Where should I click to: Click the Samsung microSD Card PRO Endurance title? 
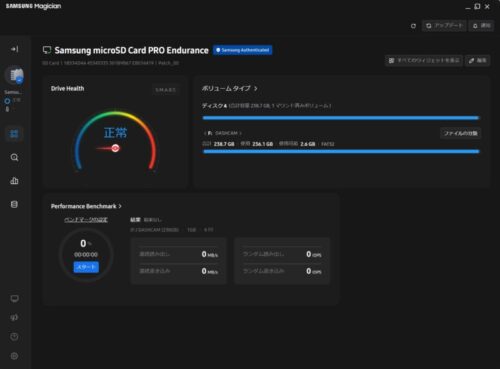click(131, 50)
